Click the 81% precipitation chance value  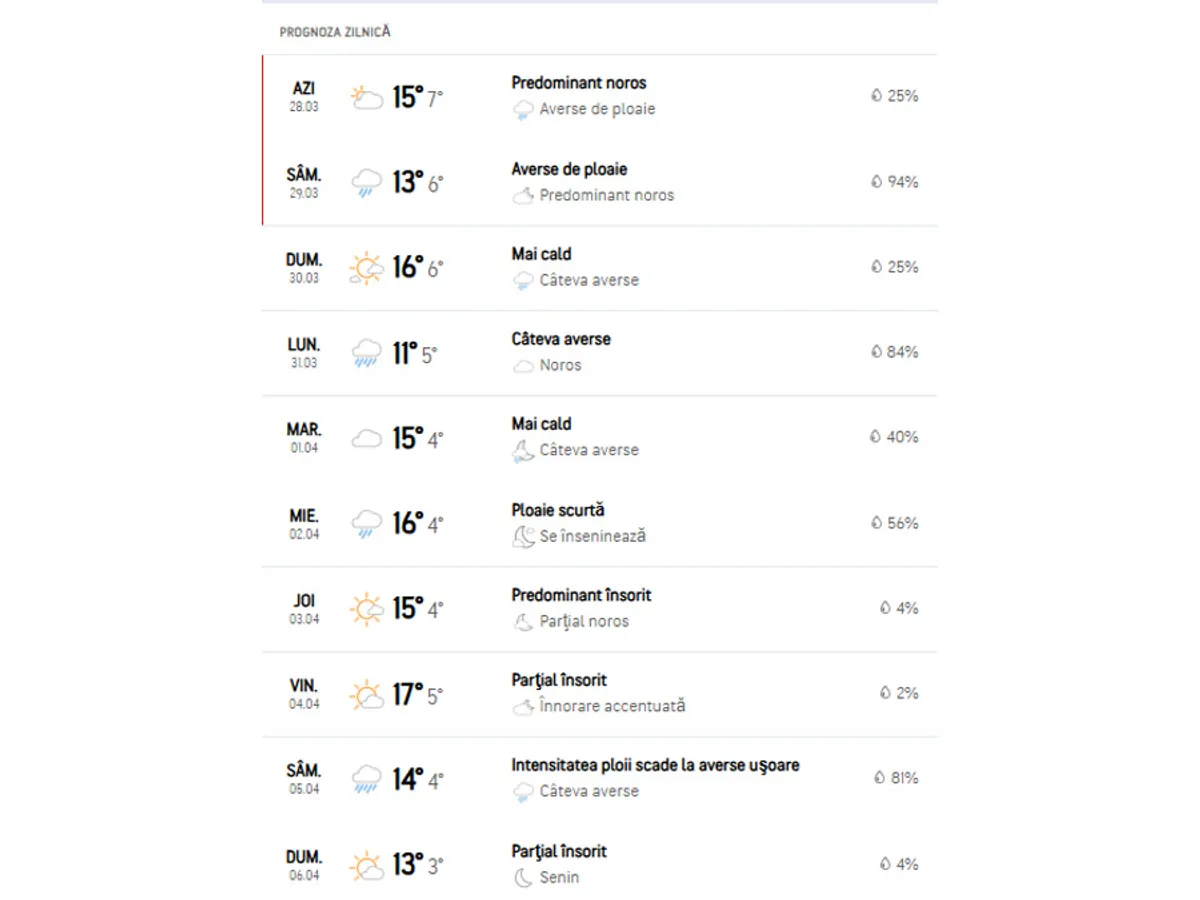[904, 778]
